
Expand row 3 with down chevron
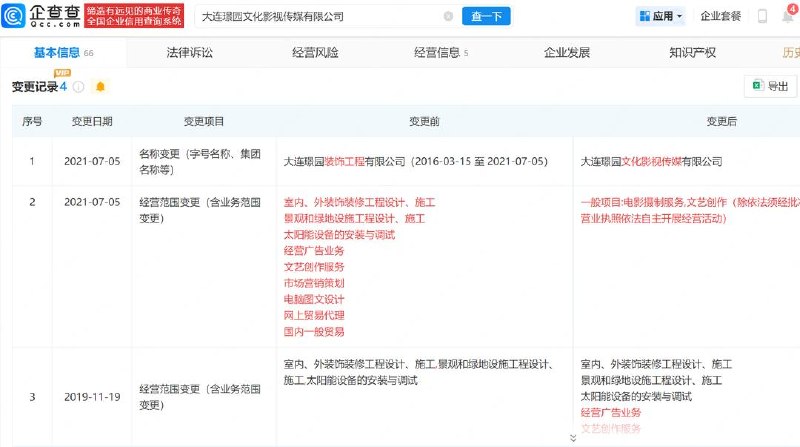tap(573, 438)
